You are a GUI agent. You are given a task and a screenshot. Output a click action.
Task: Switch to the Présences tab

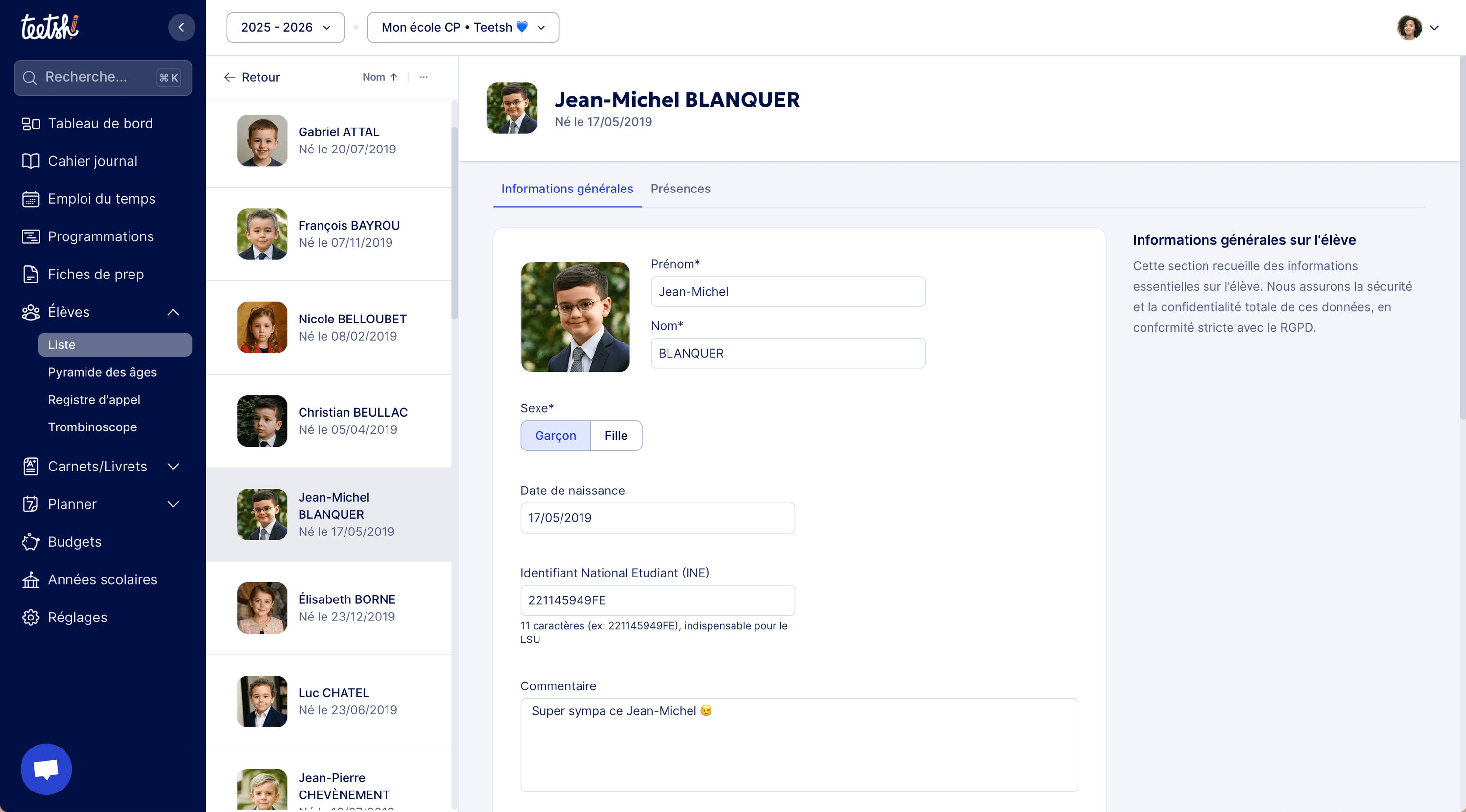[x=680, y=189]
